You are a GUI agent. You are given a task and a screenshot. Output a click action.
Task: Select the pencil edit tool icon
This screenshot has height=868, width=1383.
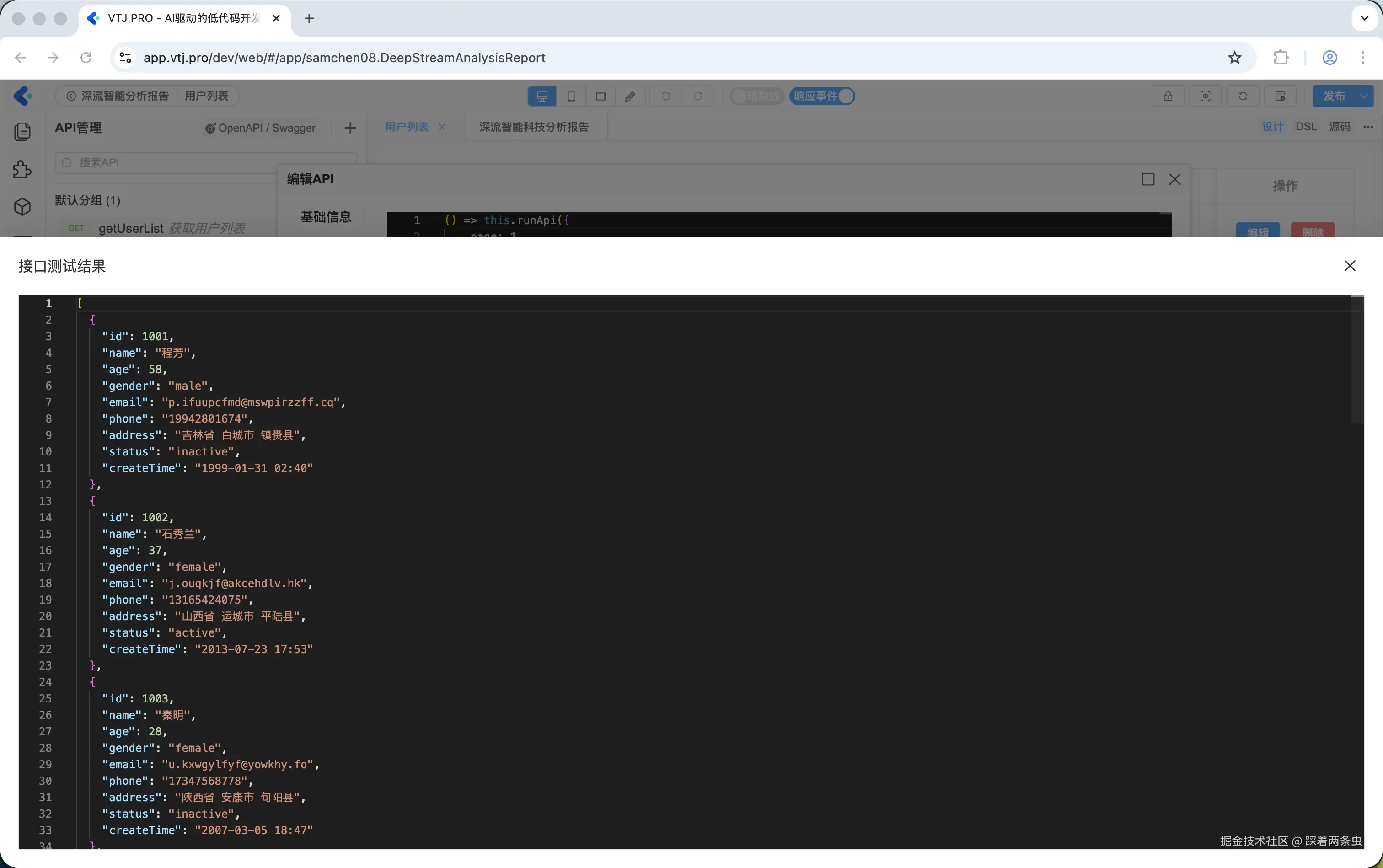coord(630,96)
